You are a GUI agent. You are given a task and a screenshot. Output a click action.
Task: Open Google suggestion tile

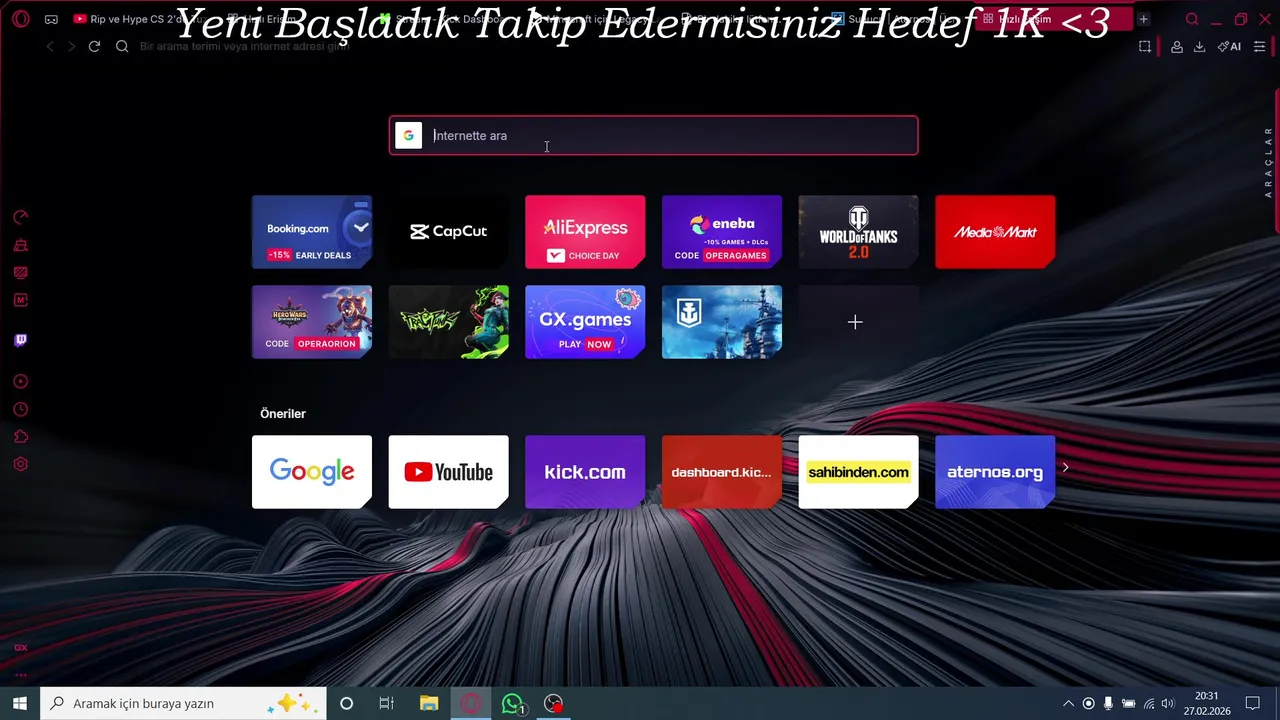(311, 471)
